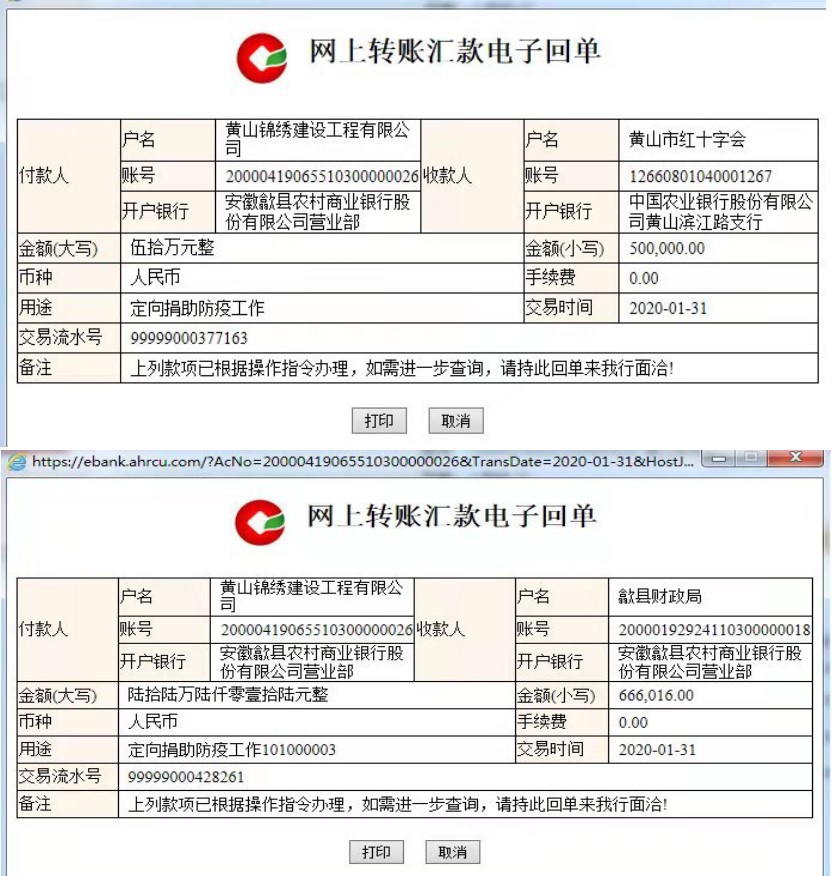Click the 金额(小写) label in the lower receipt

555,696
